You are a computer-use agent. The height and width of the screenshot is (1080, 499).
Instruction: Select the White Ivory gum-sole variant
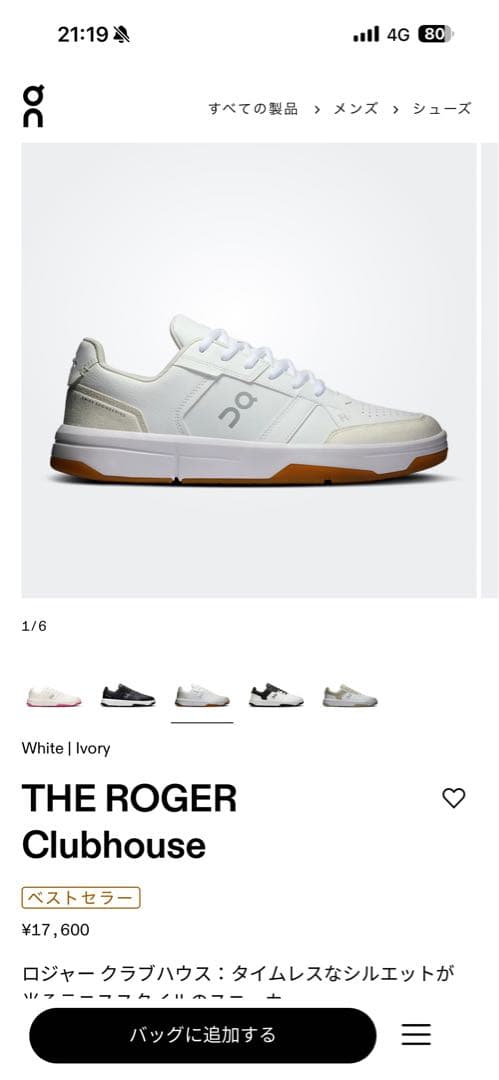point(202,696)
